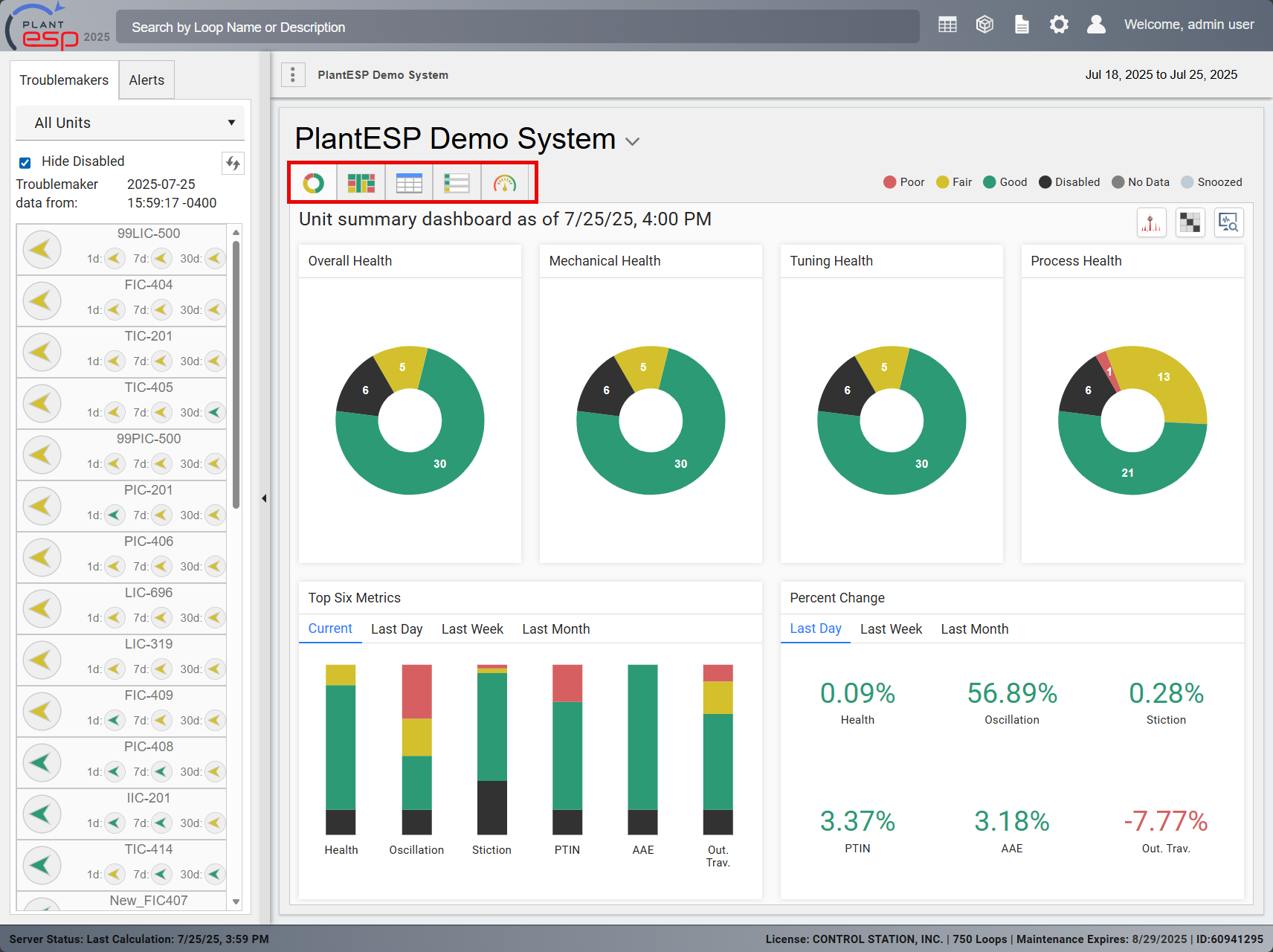Toggle the Snoozed legend item
This screenshot has width=1273, height=952.
coord(1211,182)
